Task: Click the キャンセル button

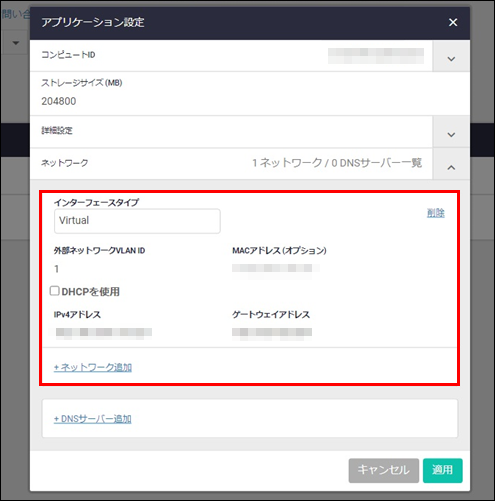Action: (384, 470)
